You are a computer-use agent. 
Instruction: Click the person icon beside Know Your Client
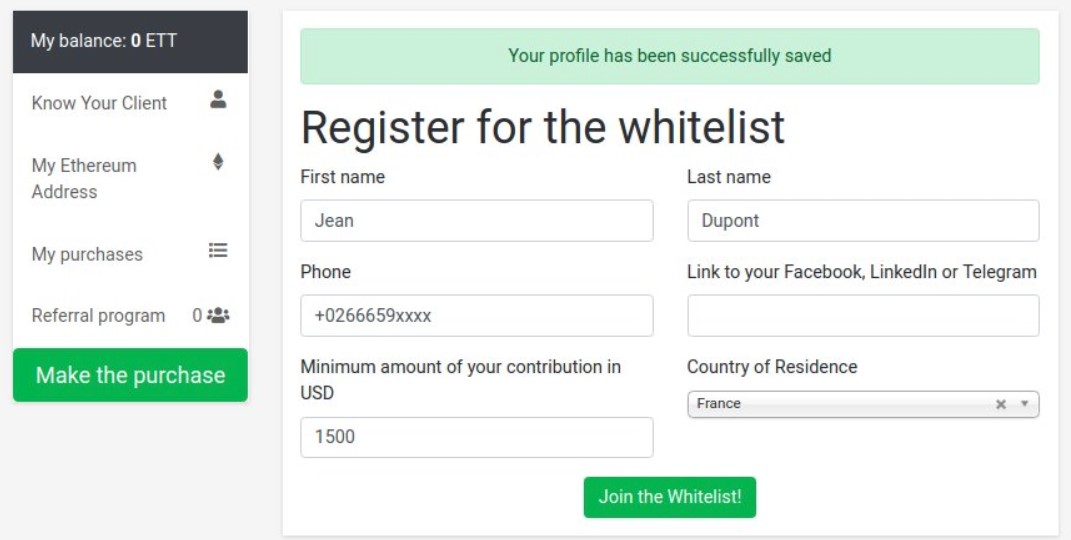(218, 100)
